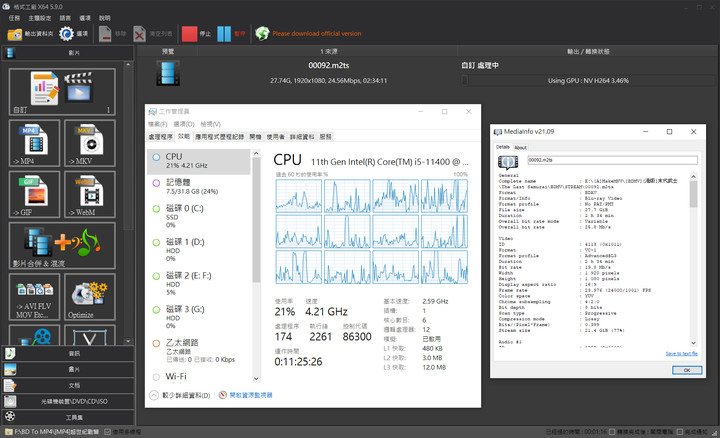720x438 pixels.
Task: Open the Optimize tool tile
Action: [x=90, y=297]
